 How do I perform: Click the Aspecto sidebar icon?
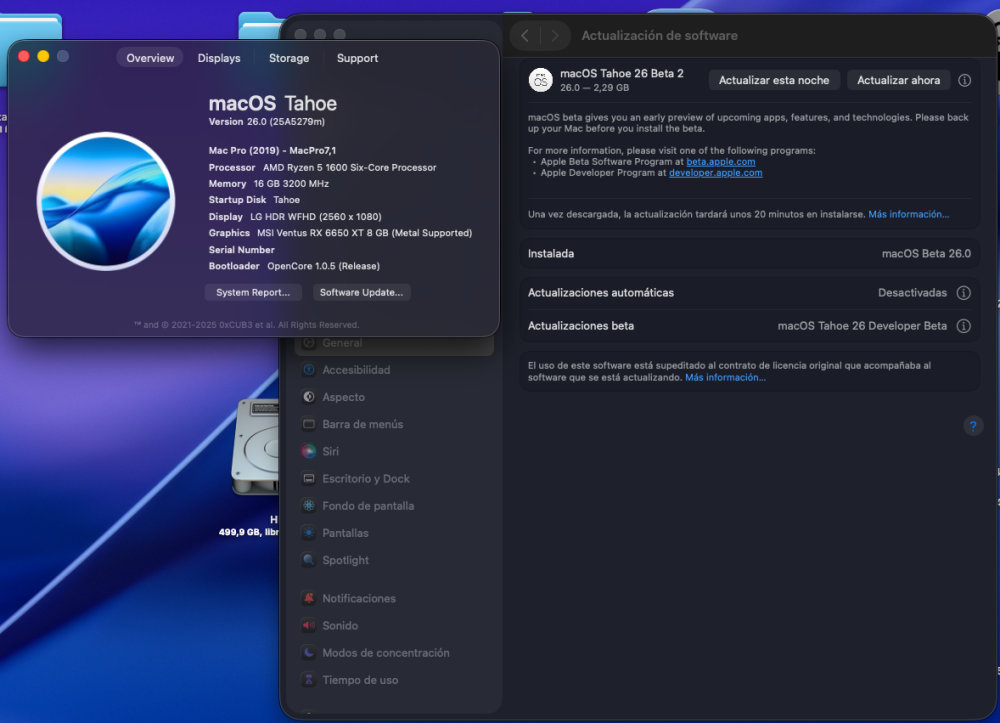pos(309,397)
